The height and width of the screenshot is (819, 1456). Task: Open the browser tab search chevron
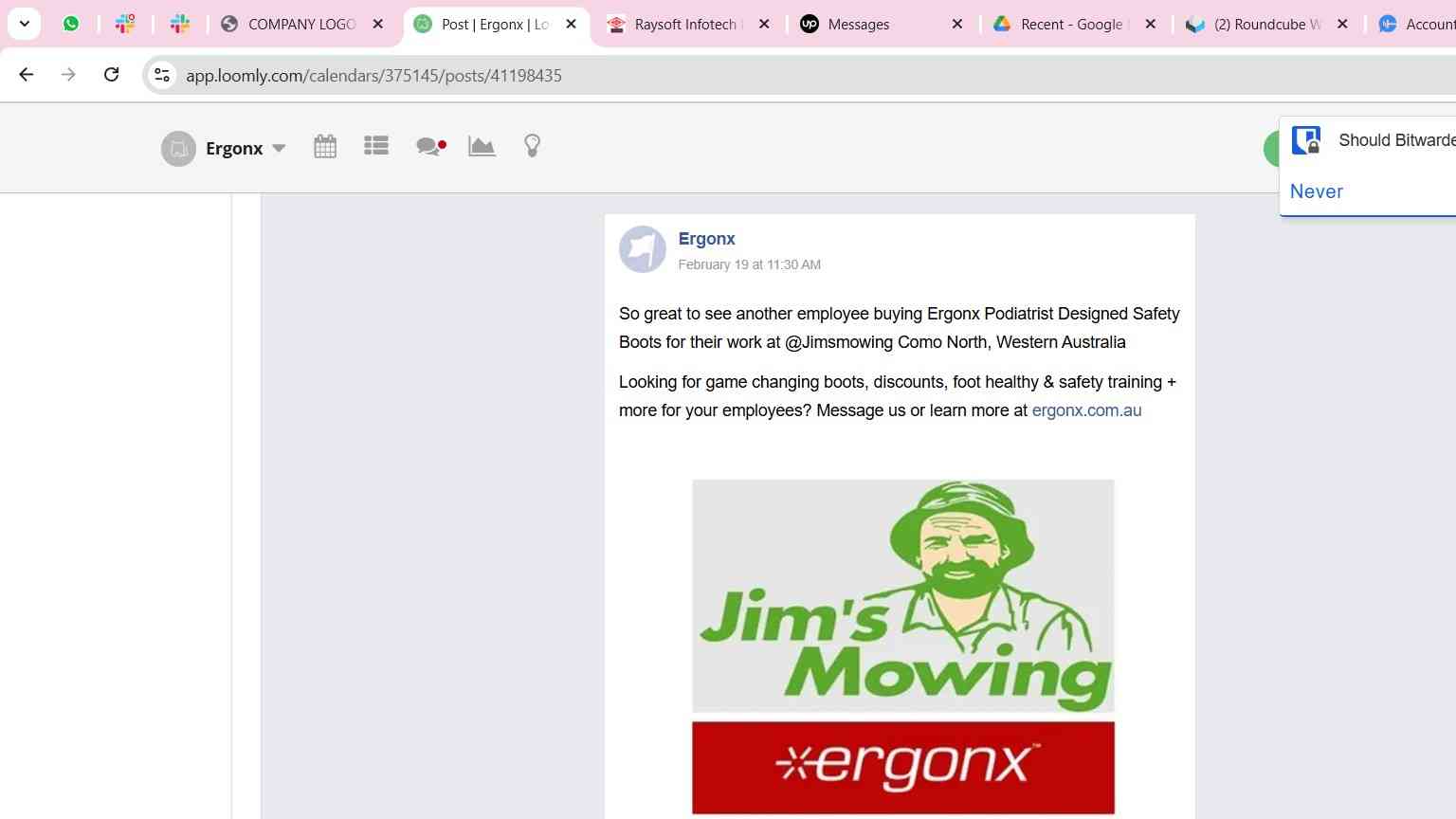point(25,24)
